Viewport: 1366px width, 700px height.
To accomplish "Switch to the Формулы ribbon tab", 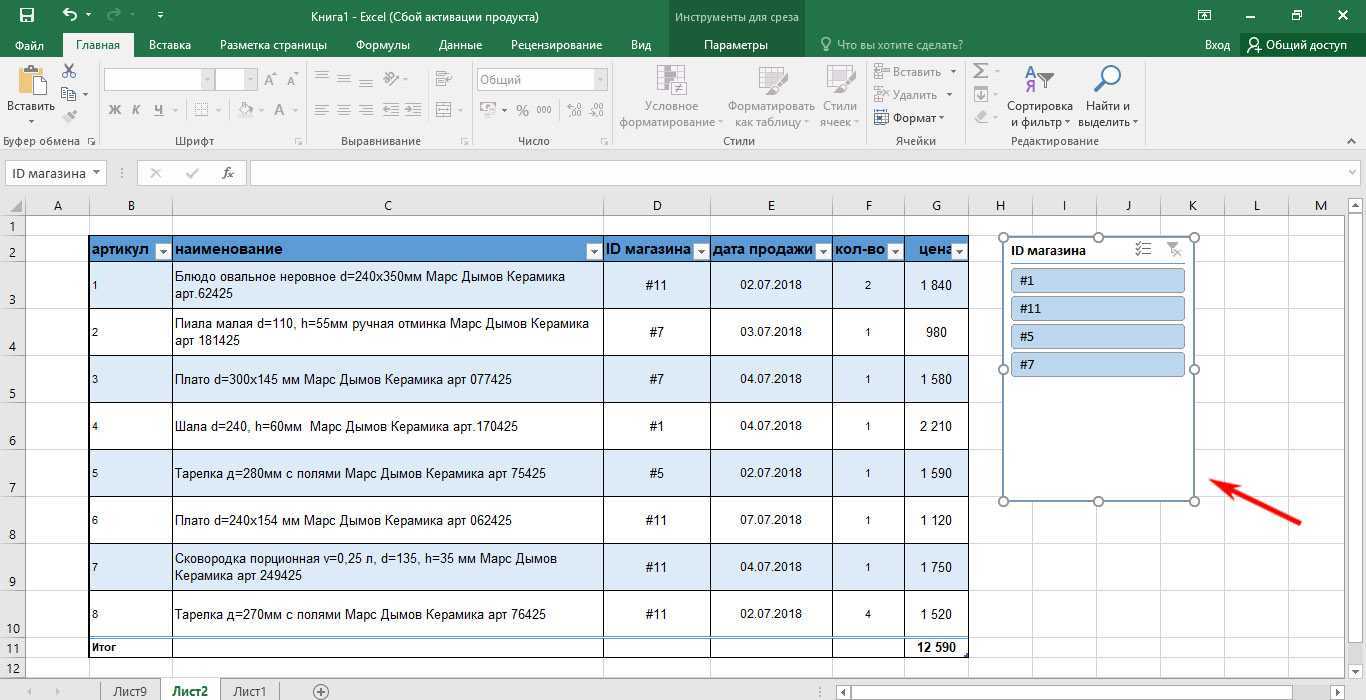I will tap(384, 45).
